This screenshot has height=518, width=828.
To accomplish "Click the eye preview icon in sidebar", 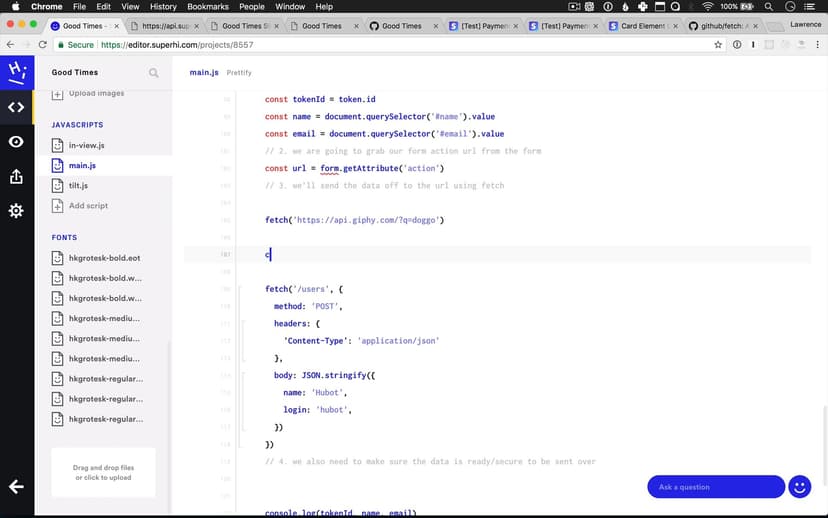I will [16, 142].
